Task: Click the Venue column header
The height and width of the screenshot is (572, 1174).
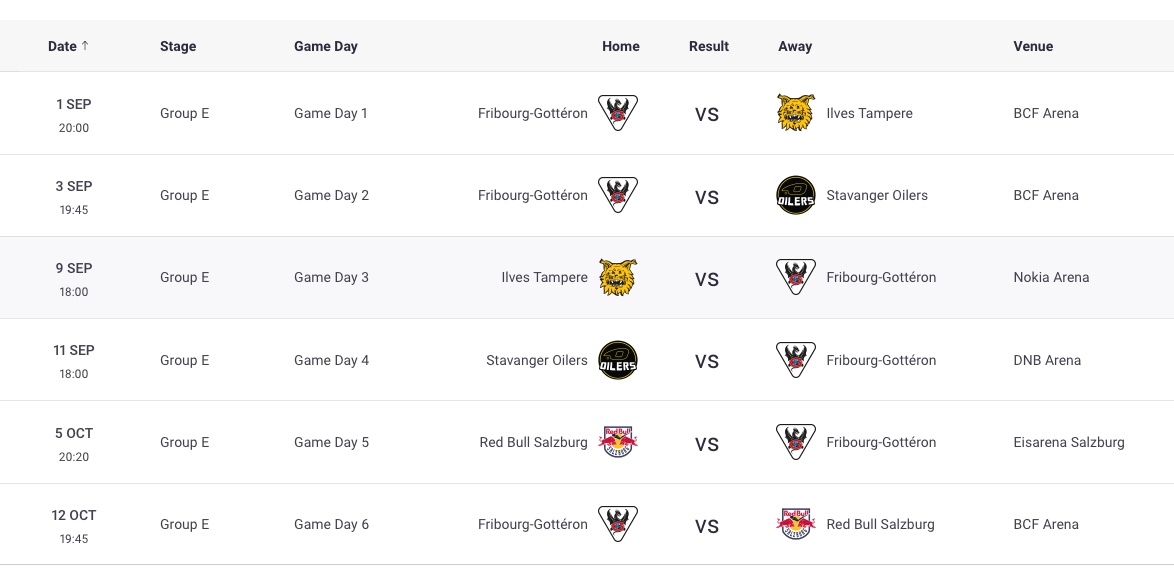Action: (x=1033, y=46)
